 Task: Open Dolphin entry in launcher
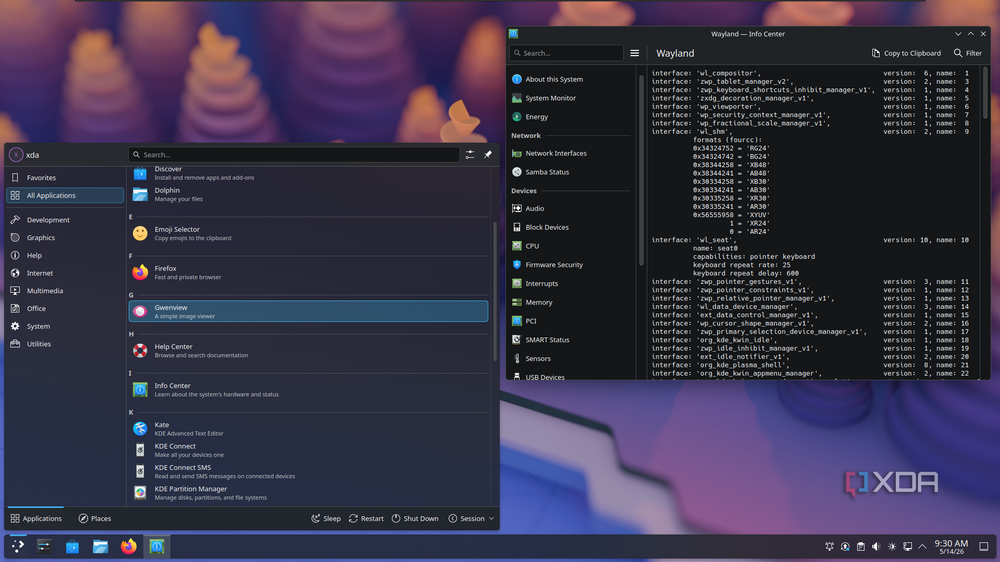(x=308, y=194)
